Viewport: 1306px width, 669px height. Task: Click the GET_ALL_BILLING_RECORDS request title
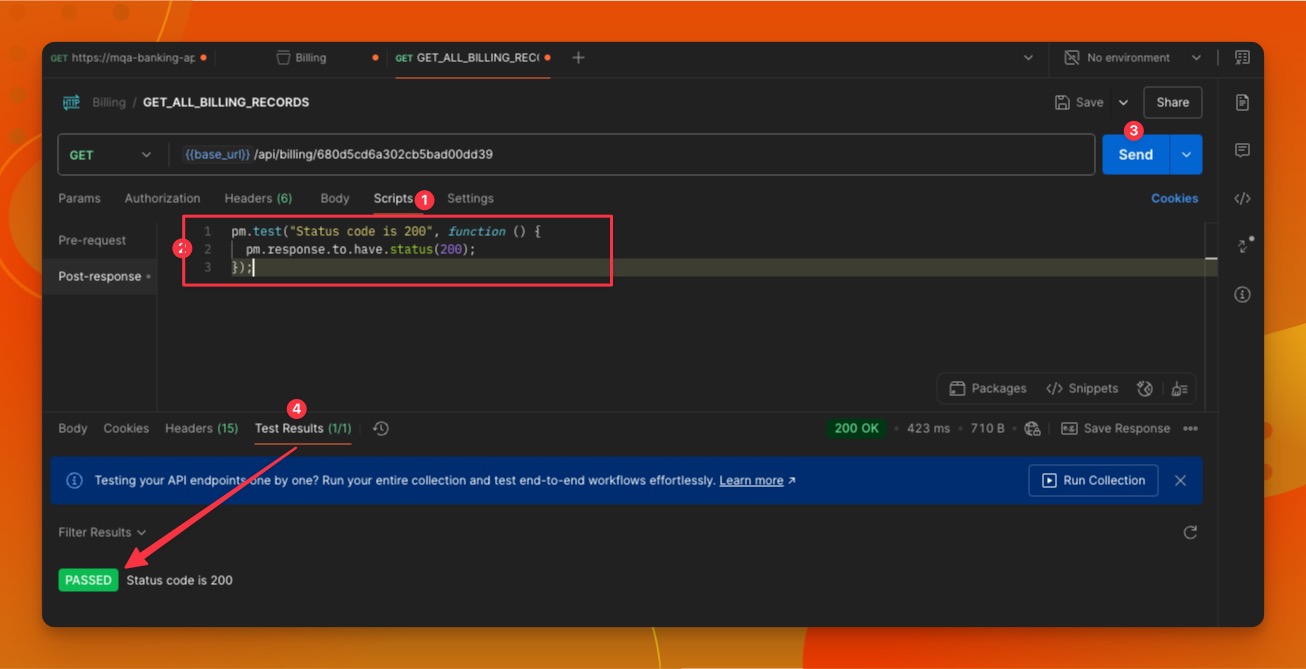click(x=226, y=102)
